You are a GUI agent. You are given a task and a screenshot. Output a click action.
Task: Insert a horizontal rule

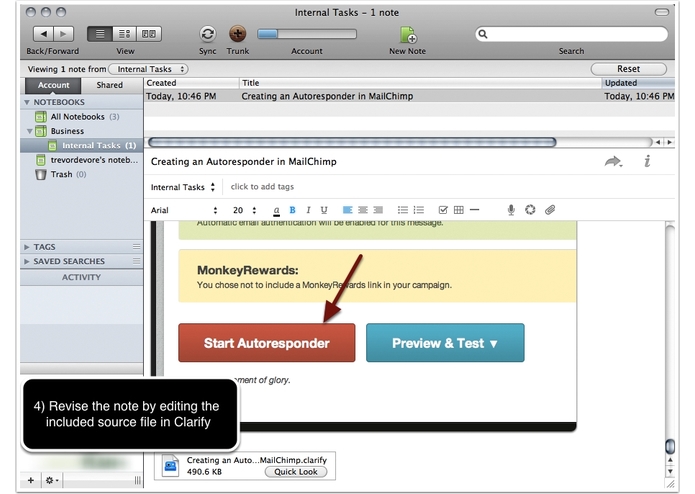coord(474,210)
